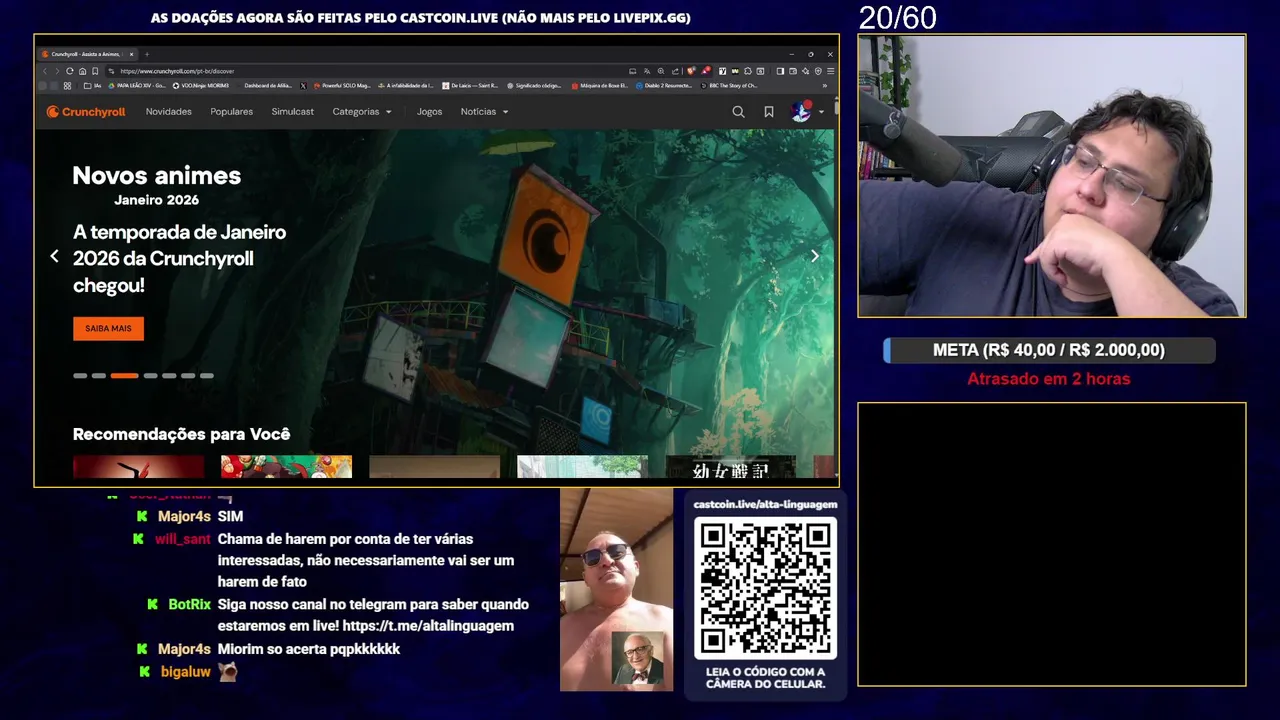
Task: Click the will_sant chat username
Action: [x=183, y=539]
